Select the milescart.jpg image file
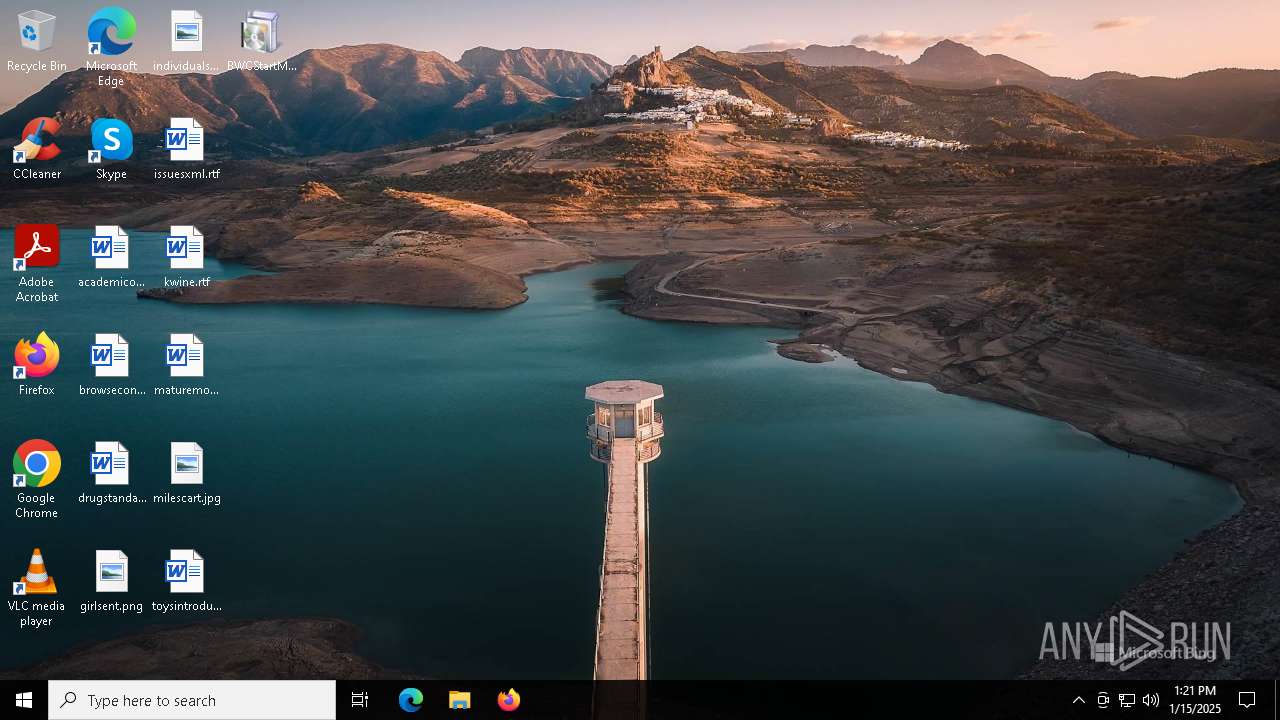Image resolution: width=1280 pixels, height=720 pixels. coord(186,473)
